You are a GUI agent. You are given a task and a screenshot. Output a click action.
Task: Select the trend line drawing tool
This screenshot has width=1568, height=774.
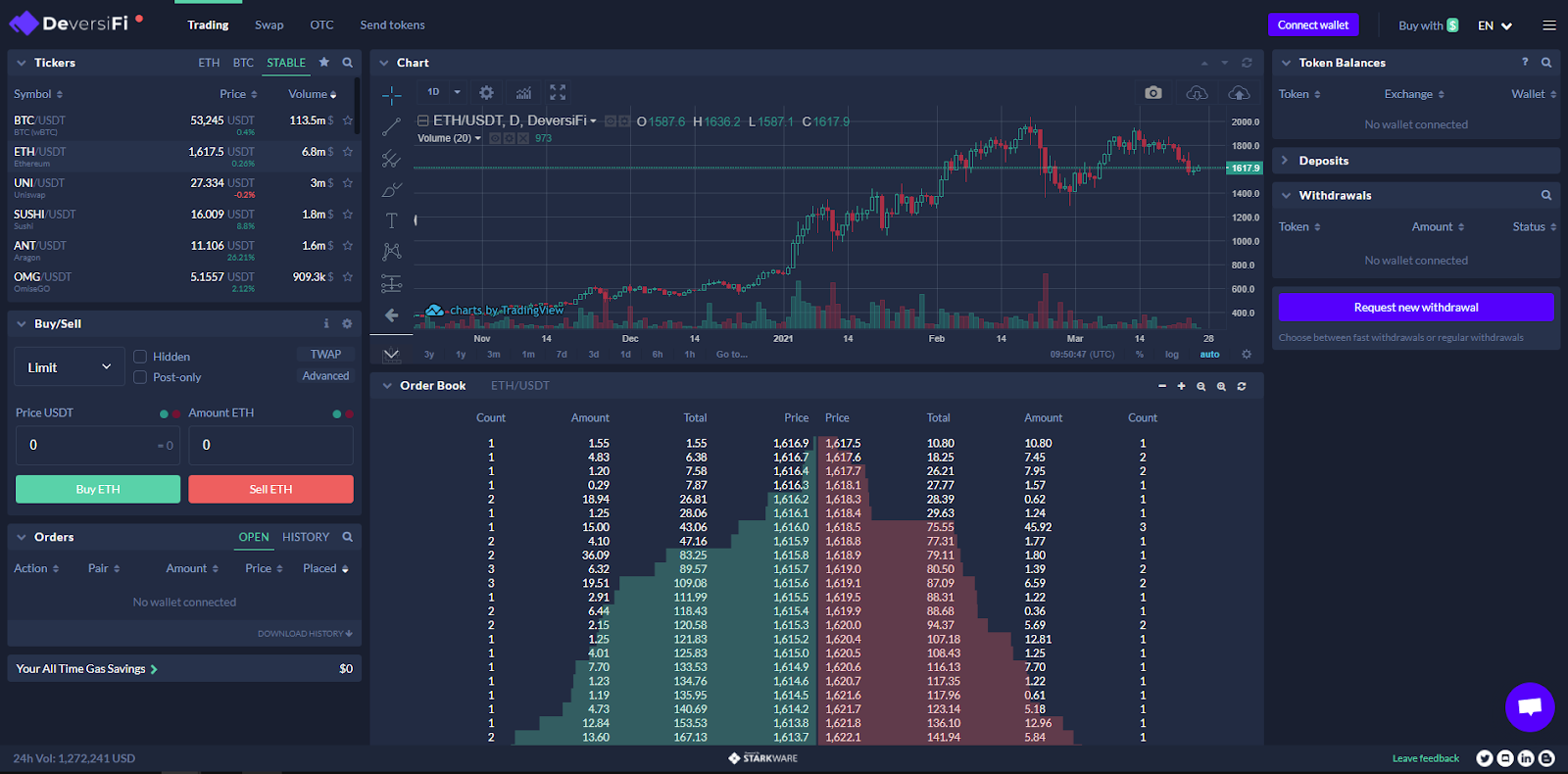(x=391, y=126)
